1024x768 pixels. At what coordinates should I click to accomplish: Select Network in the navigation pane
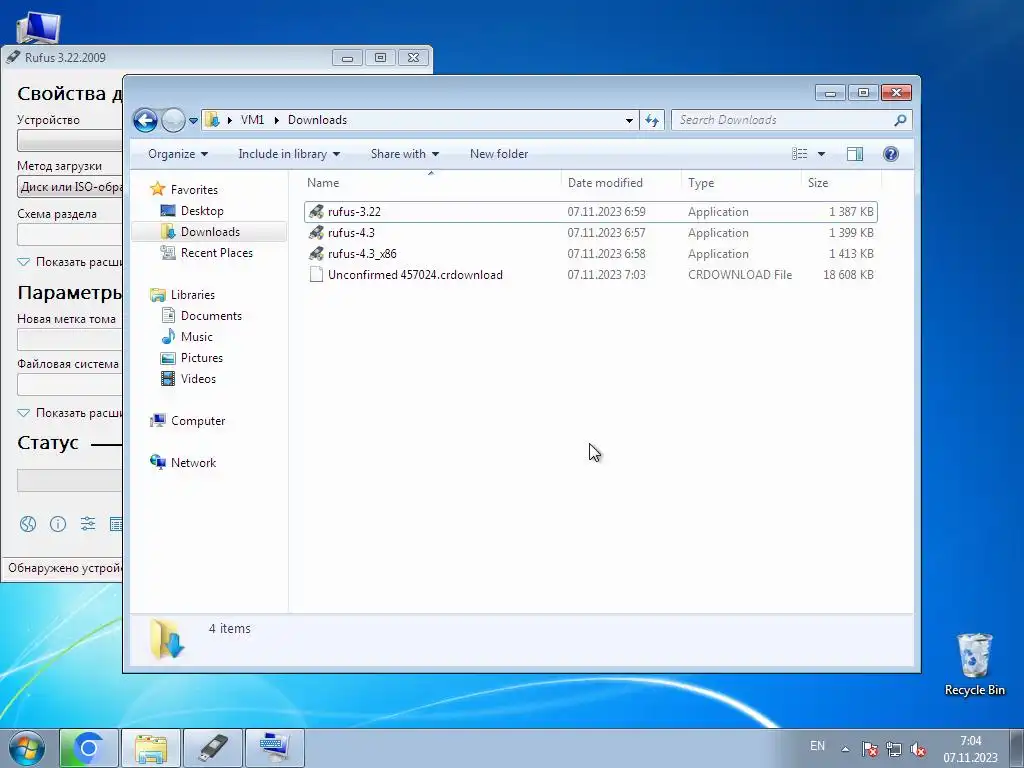(x=193, y=462)
